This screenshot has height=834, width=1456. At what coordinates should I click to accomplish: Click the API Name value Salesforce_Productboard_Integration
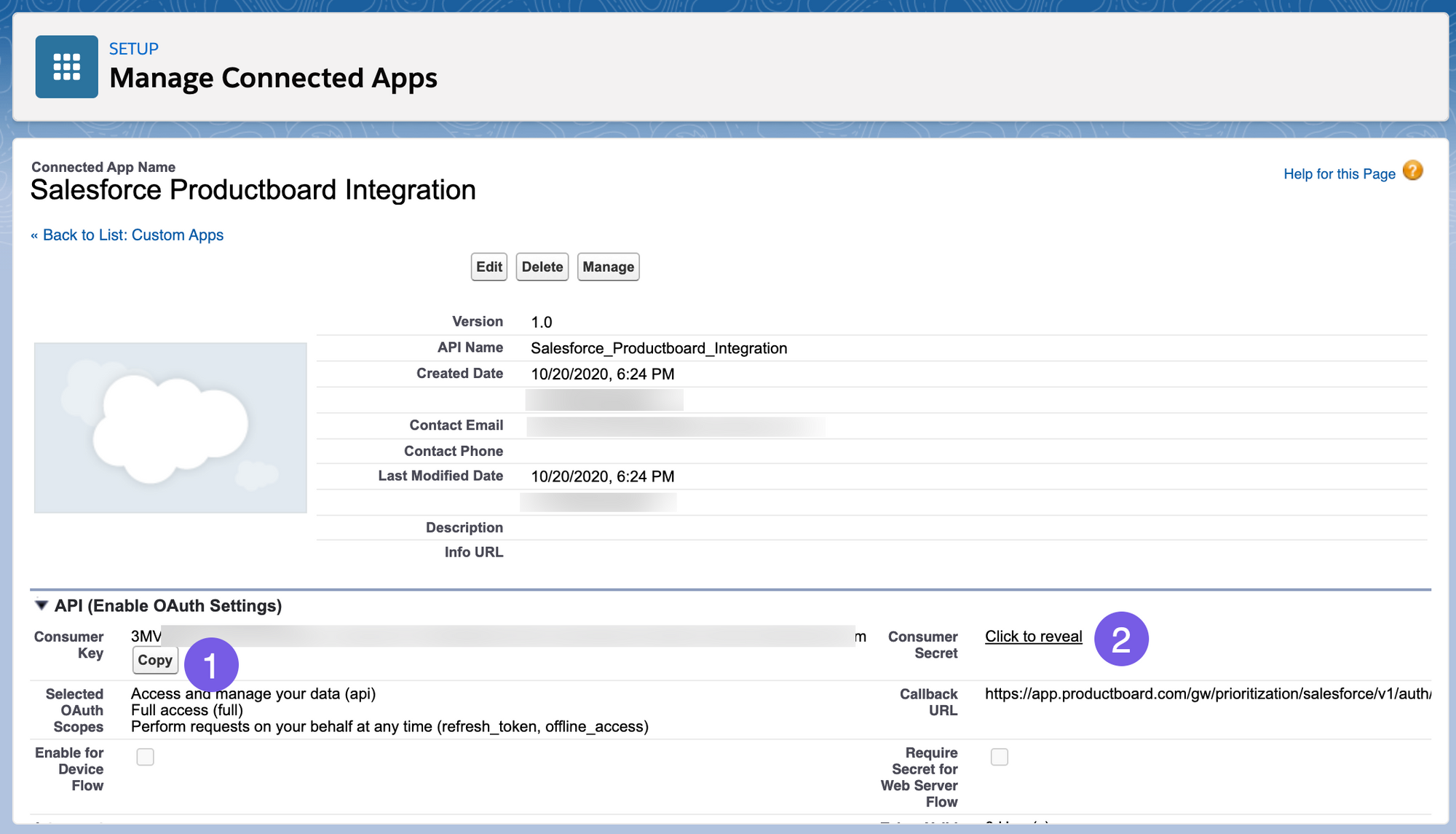[659, 348]
